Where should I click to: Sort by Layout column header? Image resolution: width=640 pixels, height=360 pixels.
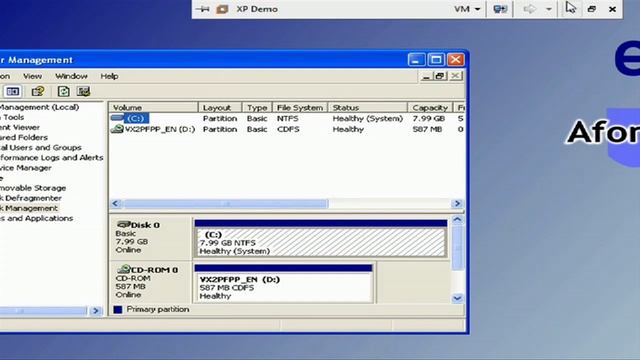pos(220,108)
